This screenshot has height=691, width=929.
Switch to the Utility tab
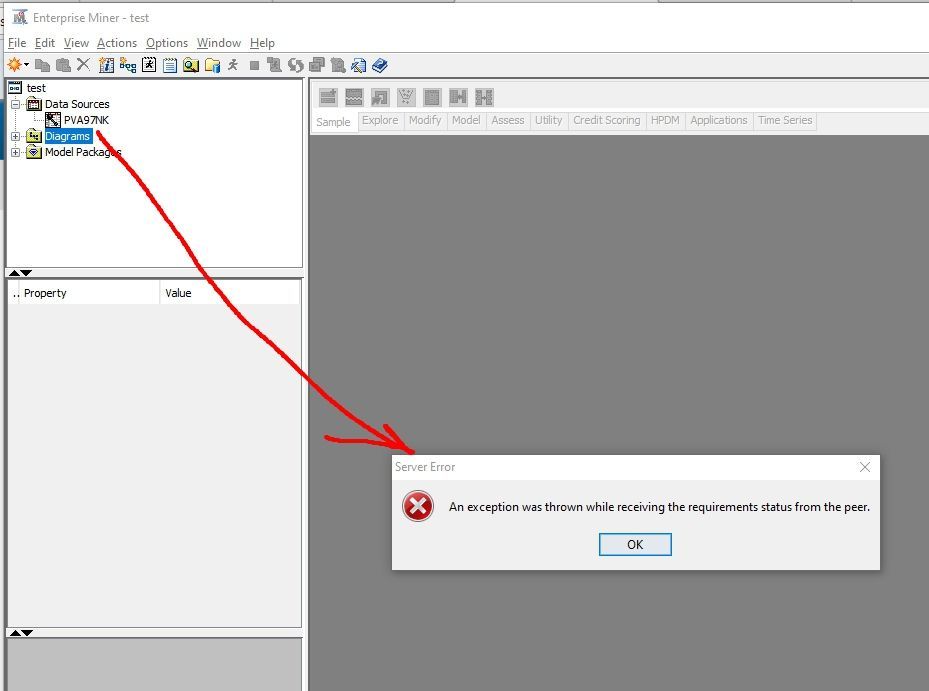[x=548, y=120]
